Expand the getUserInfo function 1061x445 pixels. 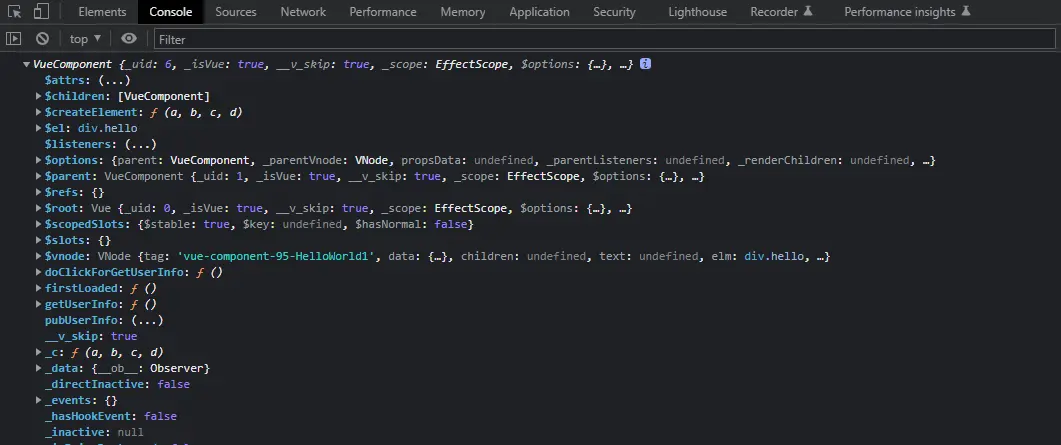click(x=39, y=304)
